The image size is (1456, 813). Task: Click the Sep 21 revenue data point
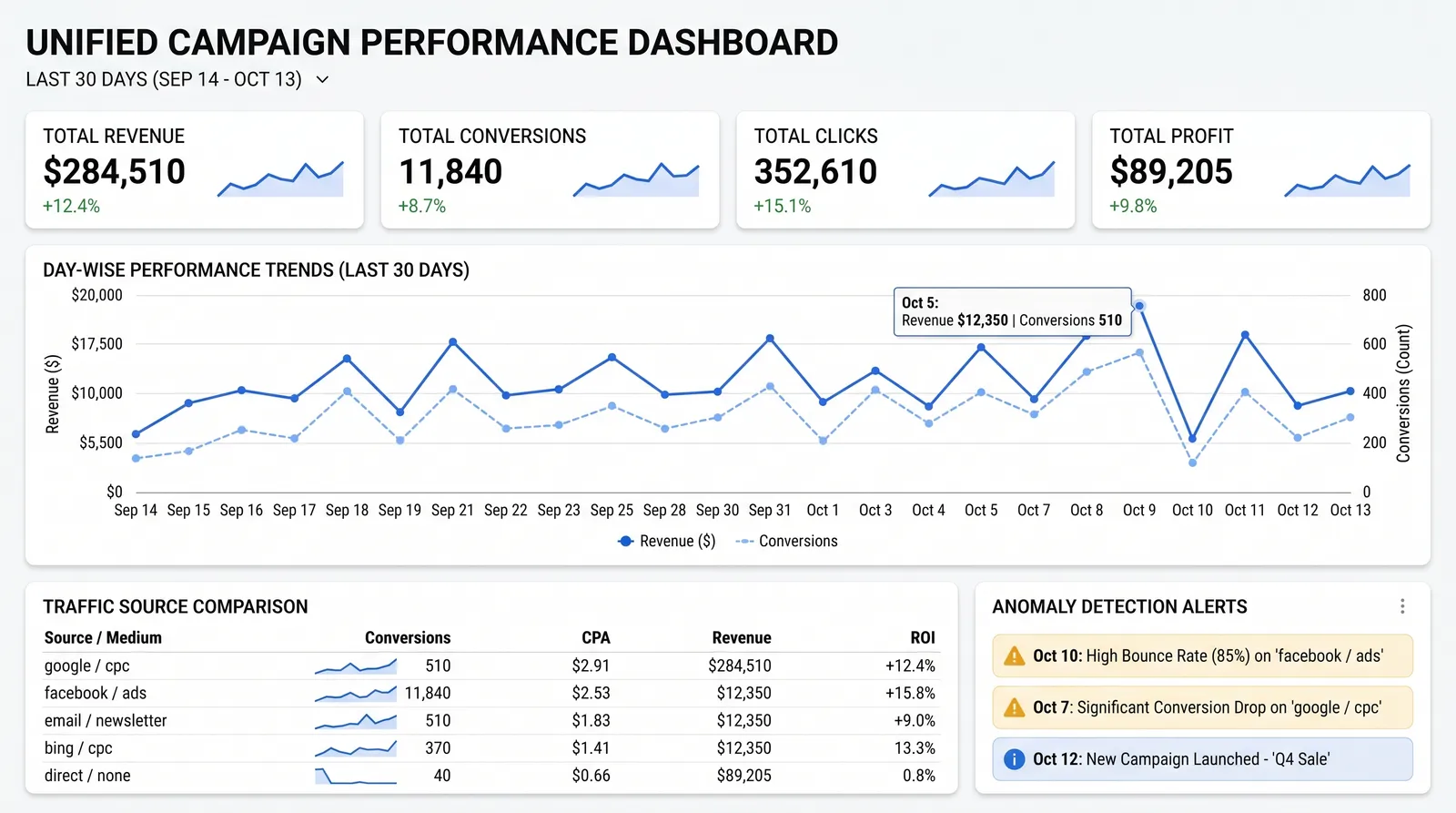[452, 342]
